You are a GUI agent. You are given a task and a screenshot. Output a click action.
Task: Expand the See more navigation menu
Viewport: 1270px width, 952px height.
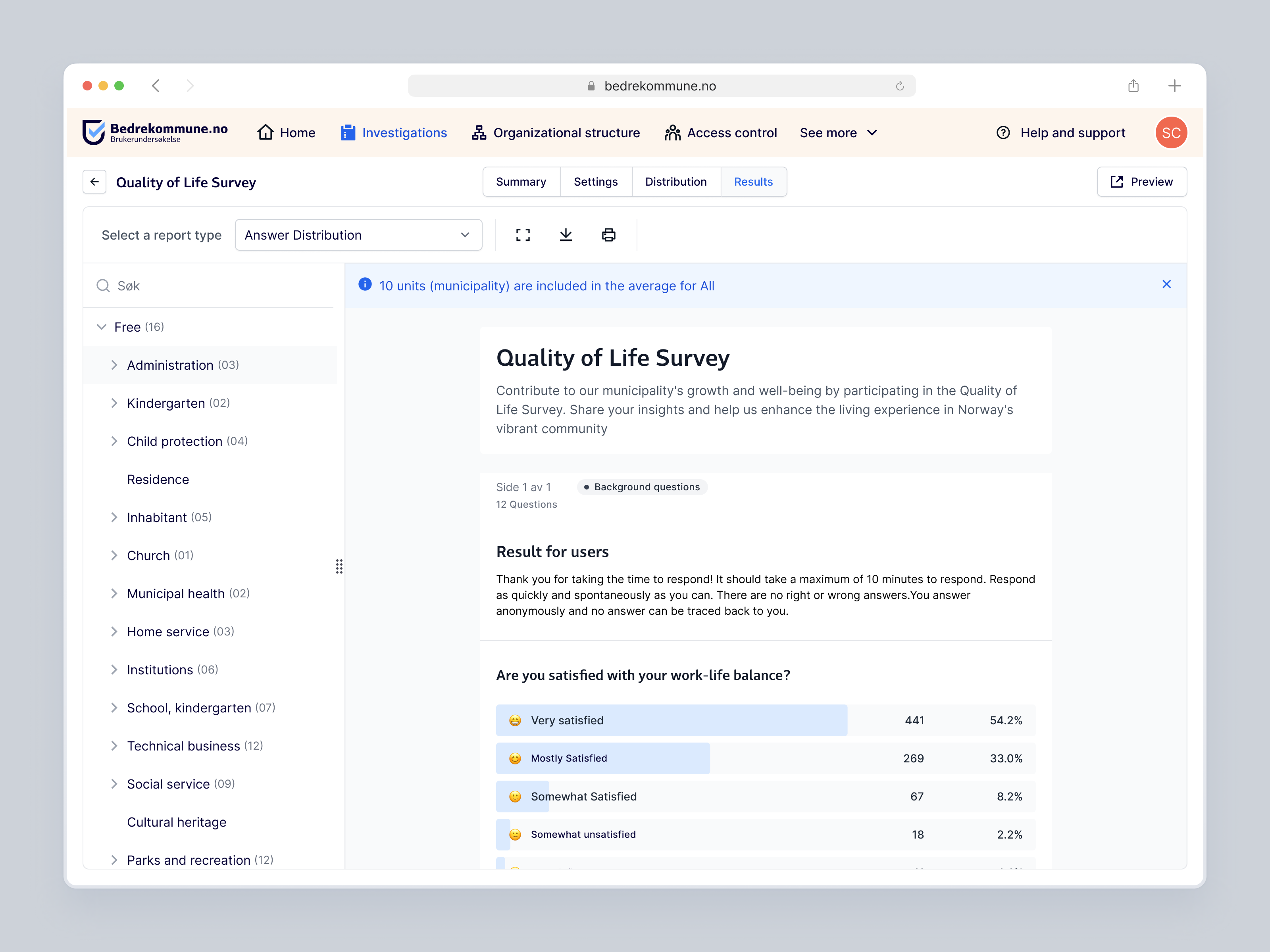pyautogui.click(x=839, y=132)
